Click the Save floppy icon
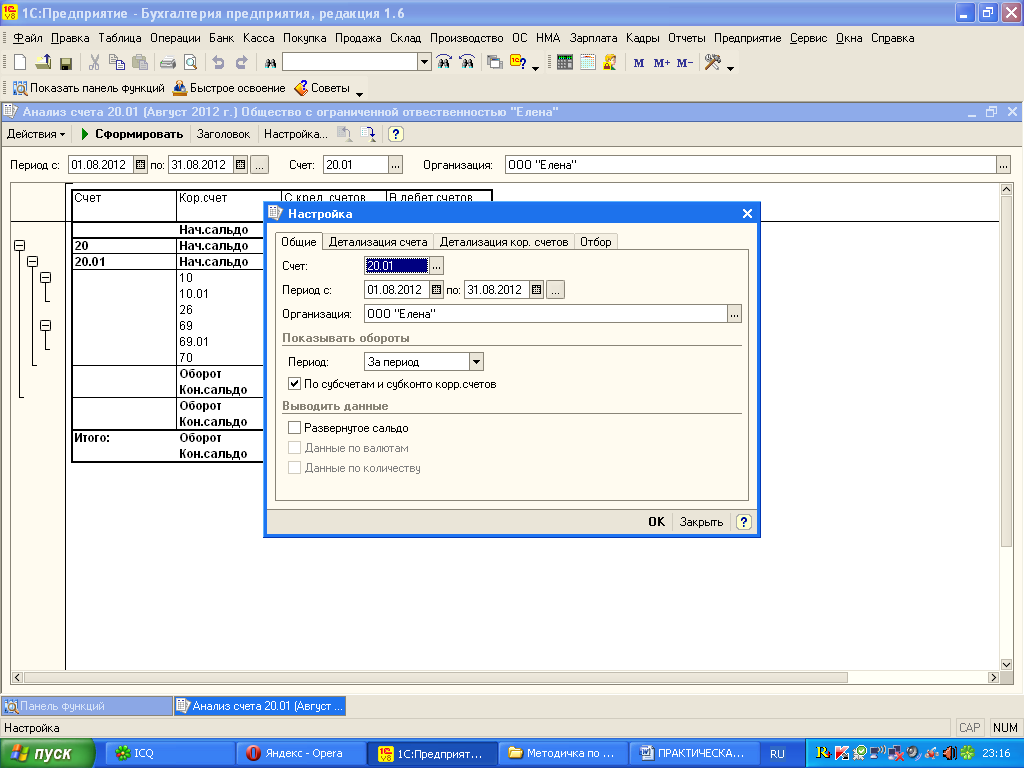 pos(65,63)
